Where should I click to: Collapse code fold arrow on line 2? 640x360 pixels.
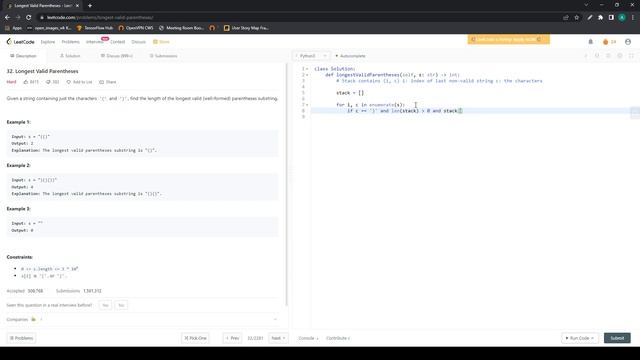coord(307,75)
